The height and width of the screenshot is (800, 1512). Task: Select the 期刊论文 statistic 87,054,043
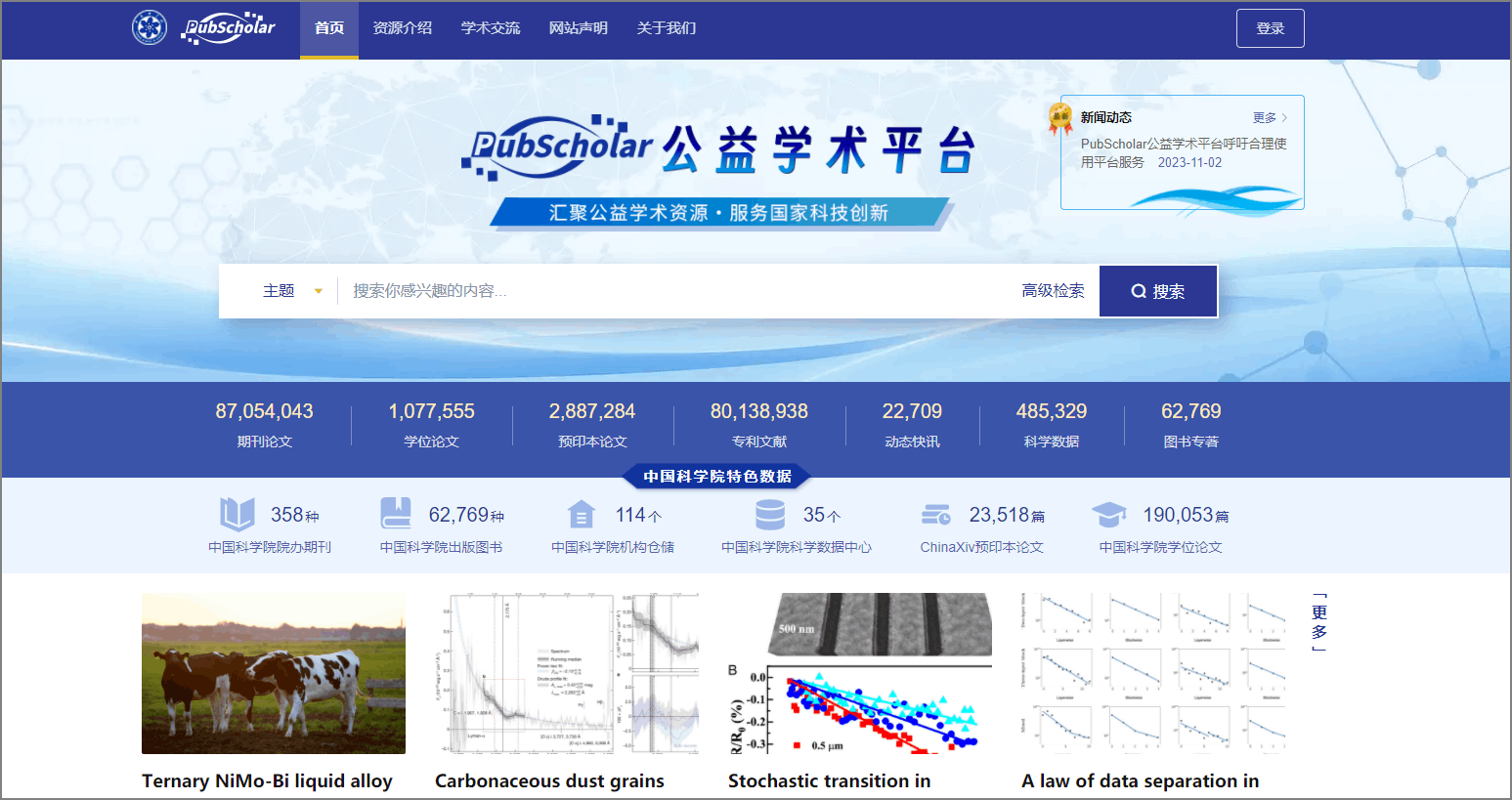pyautogui.click(x=265, y=425)
